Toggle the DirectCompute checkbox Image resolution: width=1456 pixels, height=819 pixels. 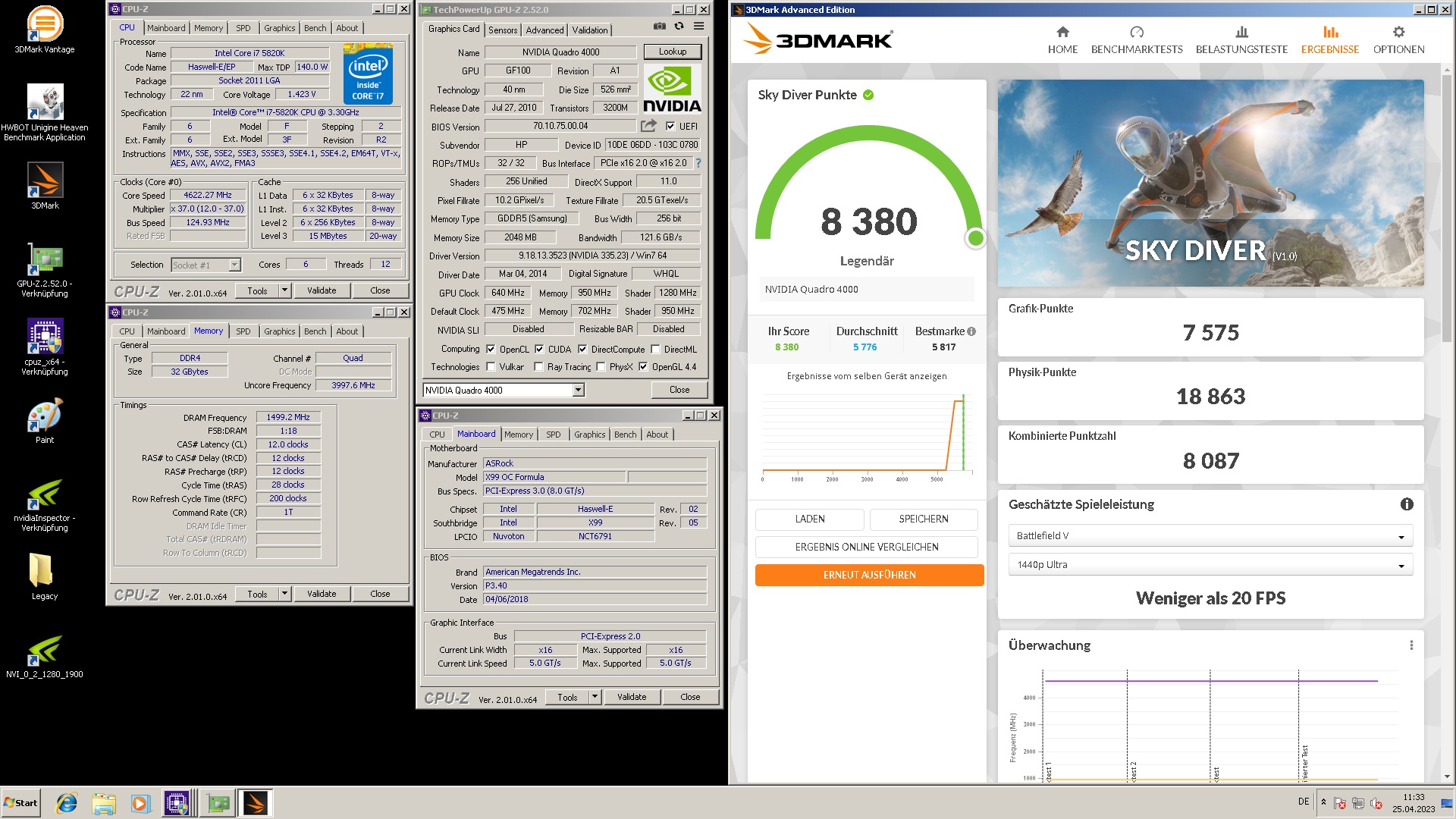point(582,350)
